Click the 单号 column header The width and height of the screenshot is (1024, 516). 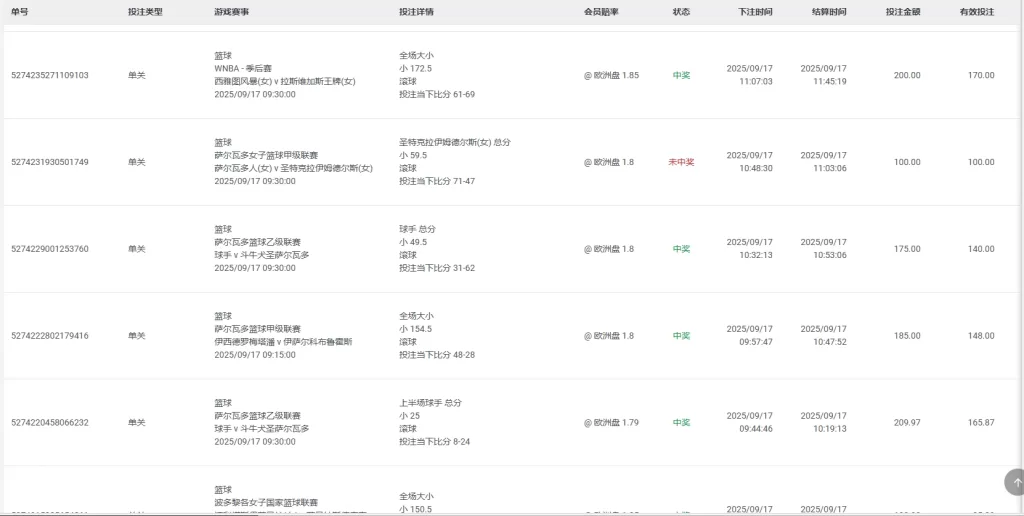tap(20, 12)
